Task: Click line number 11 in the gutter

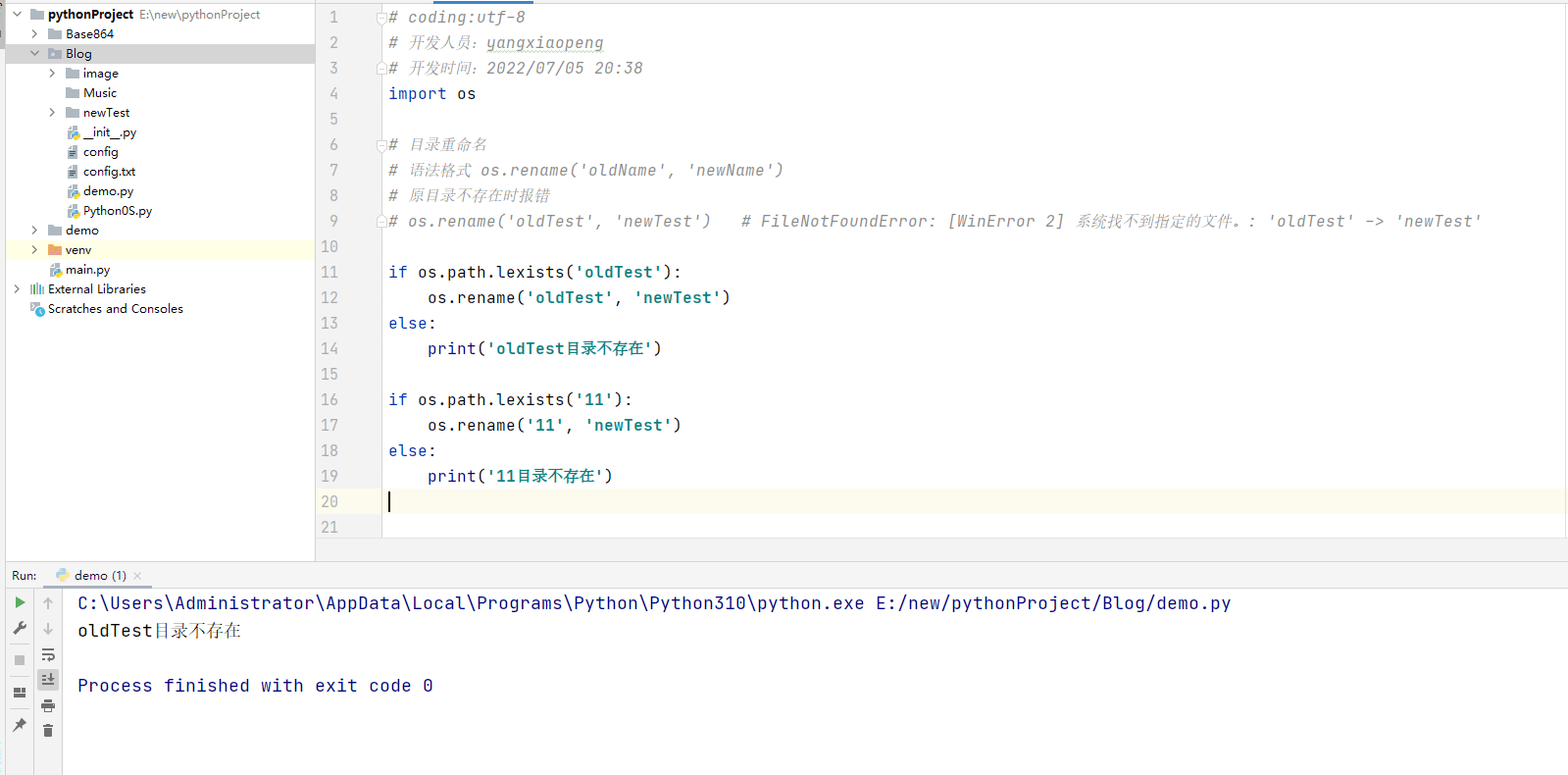Action: (x=329, y=273)
